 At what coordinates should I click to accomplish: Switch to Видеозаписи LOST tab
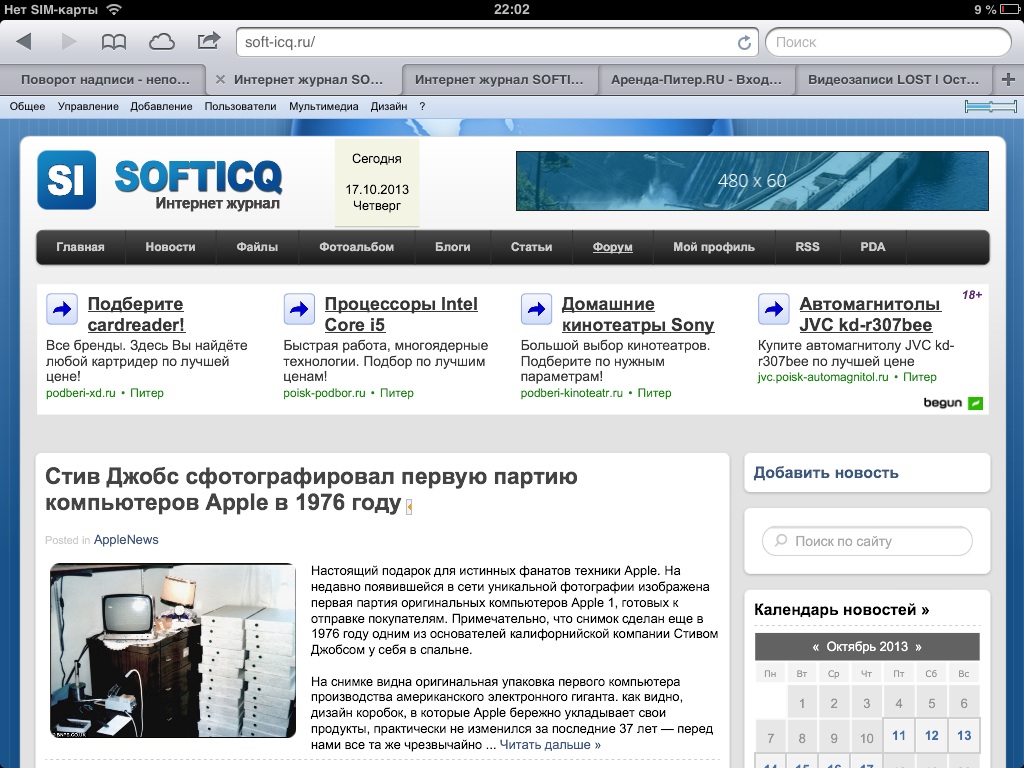pyautogui.click(x=893, y=80)
